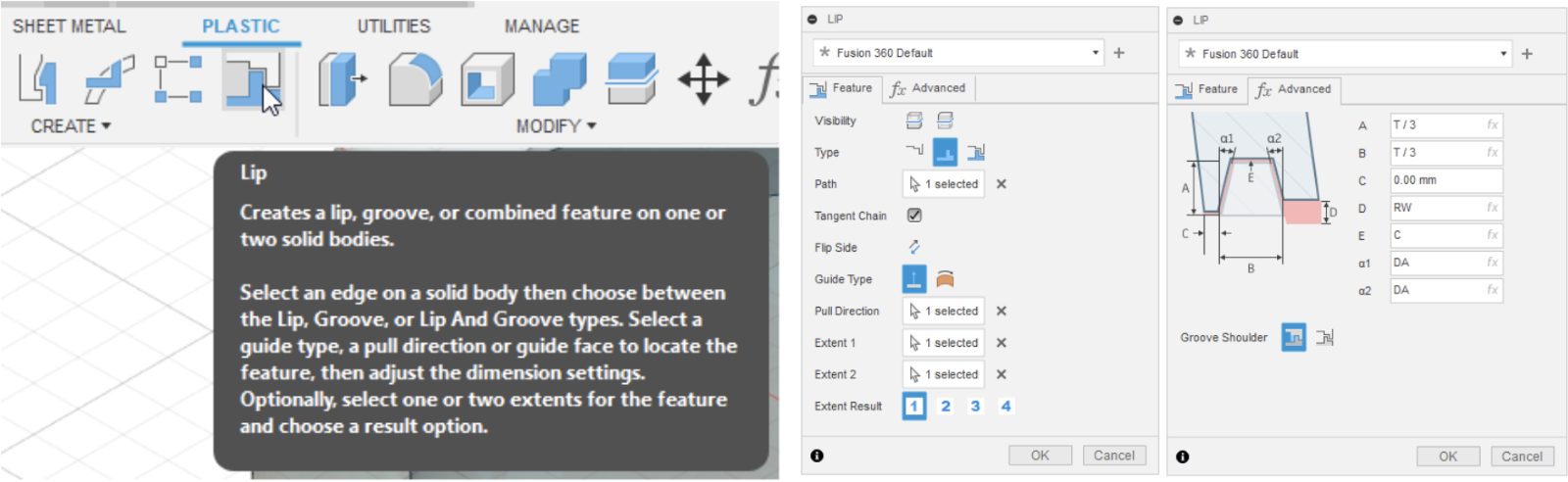The height and width of the screenshot is (482, 1568).
Task: Click the first Create toolbar icon before Snap Fit
Action: coord(37,79)
